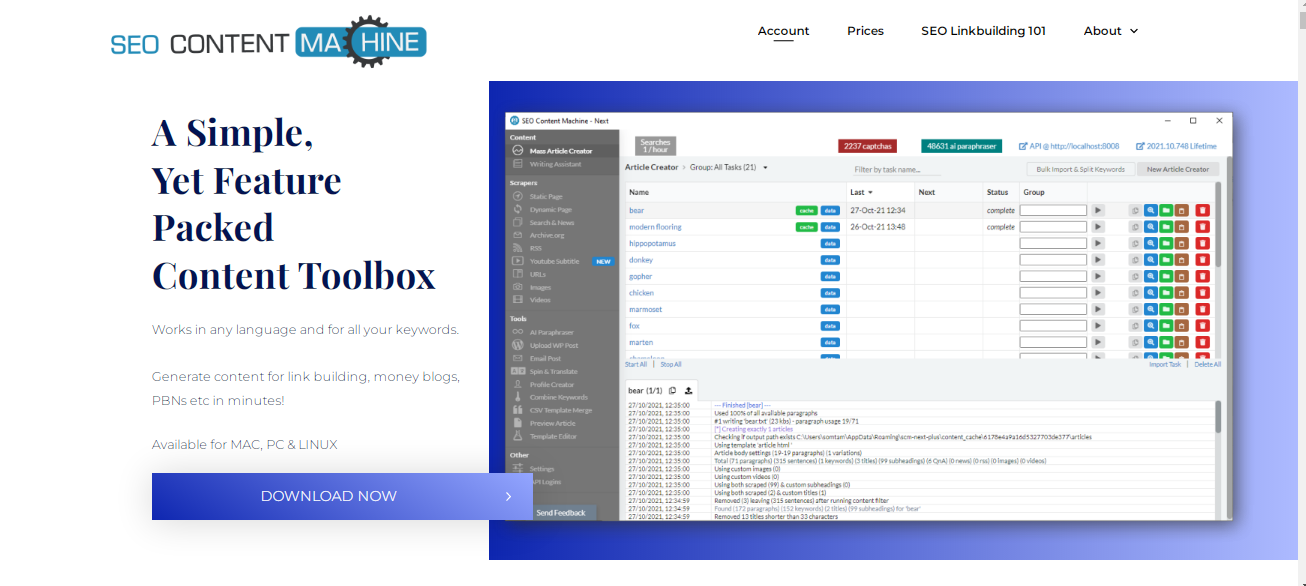
Task: Open the hippopotamus task
Action: pyautogui.click(x=652, y=243)
